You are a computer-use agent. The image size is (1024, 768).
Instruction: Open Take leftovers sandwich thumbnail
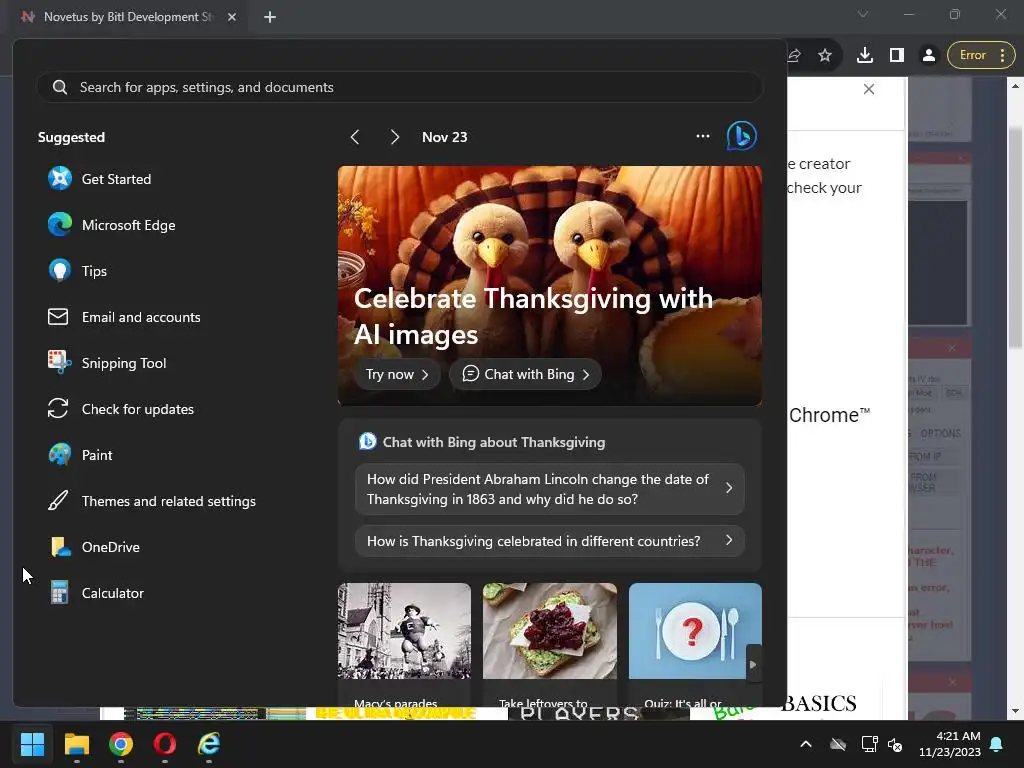[x=549, y=631]
